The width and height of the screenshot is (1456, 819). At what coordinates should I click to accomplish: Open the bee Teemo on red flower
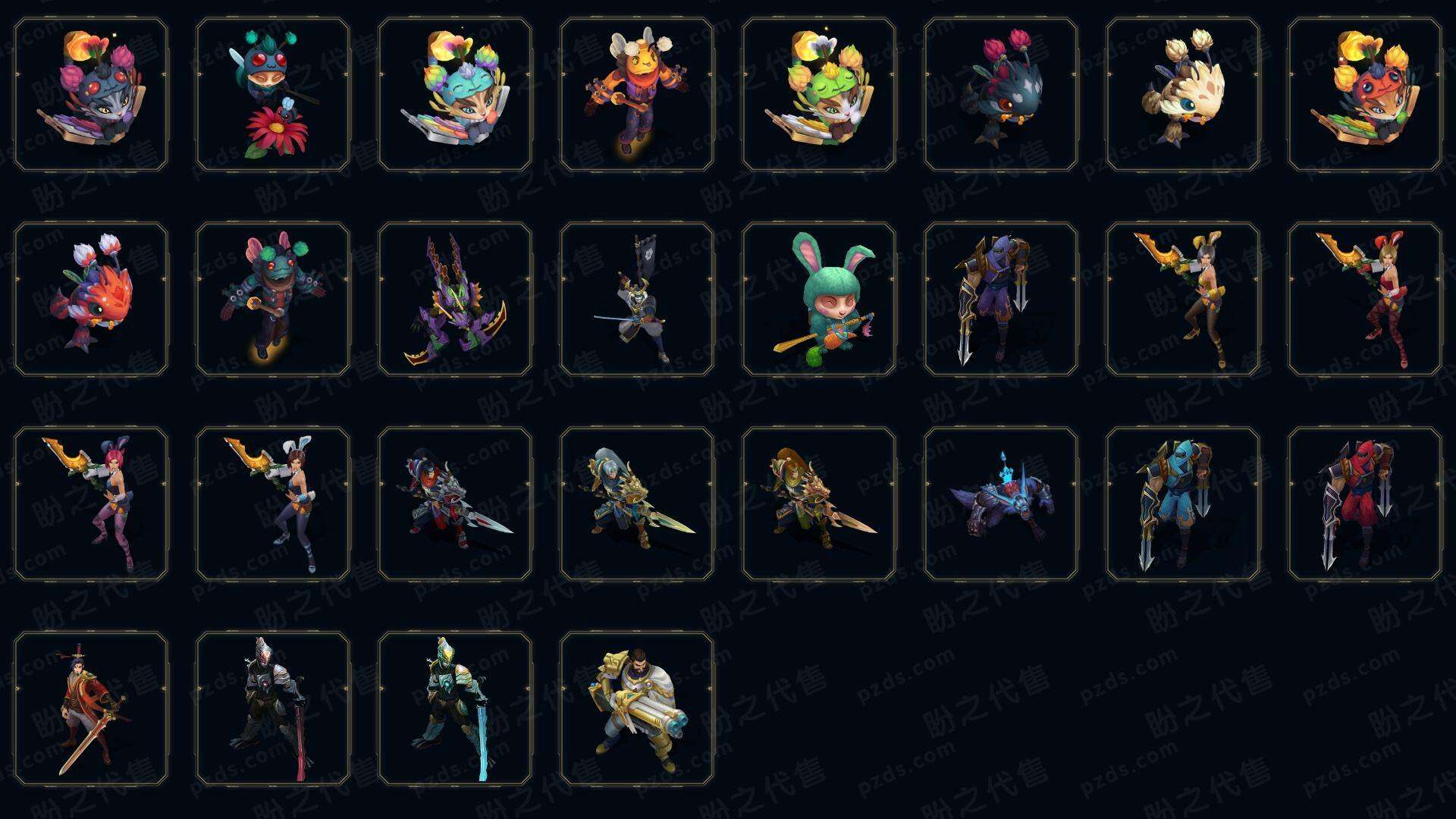coord(273,94)
